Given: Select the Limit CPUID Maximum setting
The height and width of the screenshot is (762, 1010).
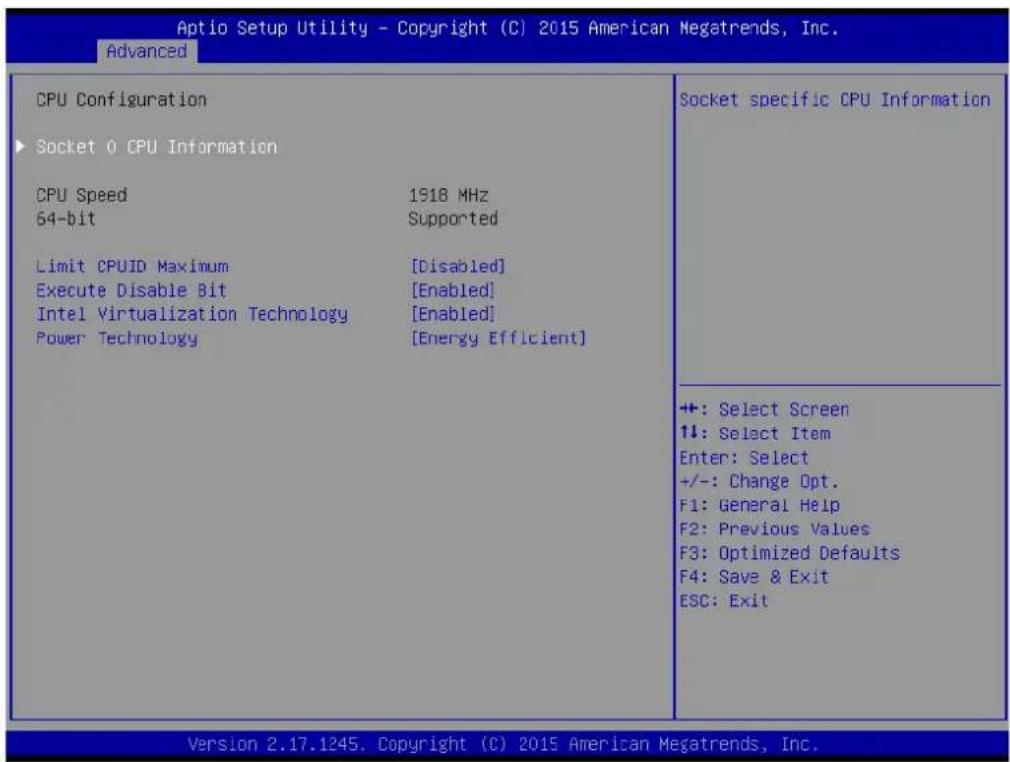Looking at the screenshot, I should (x=132, y=266).
